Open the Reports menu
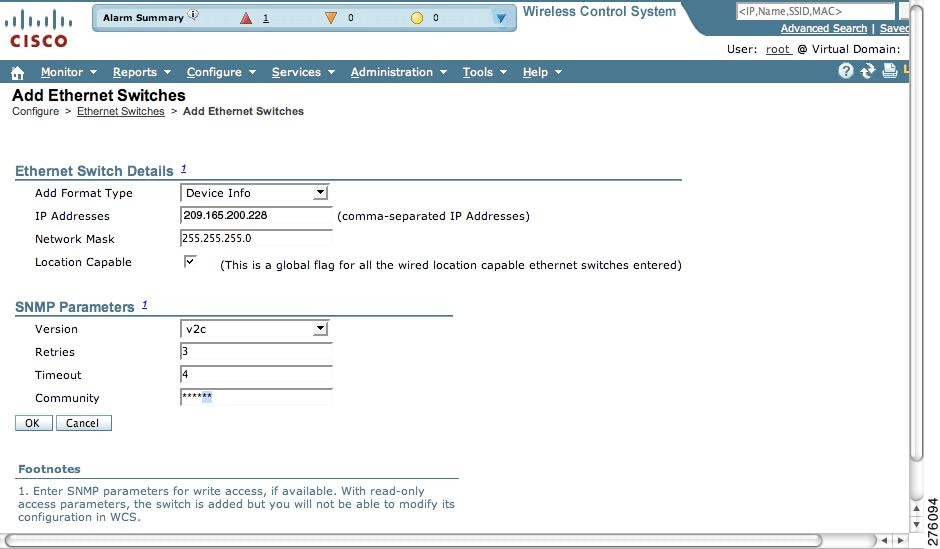Viewport: 940px width, 549px height. point(141,72)
